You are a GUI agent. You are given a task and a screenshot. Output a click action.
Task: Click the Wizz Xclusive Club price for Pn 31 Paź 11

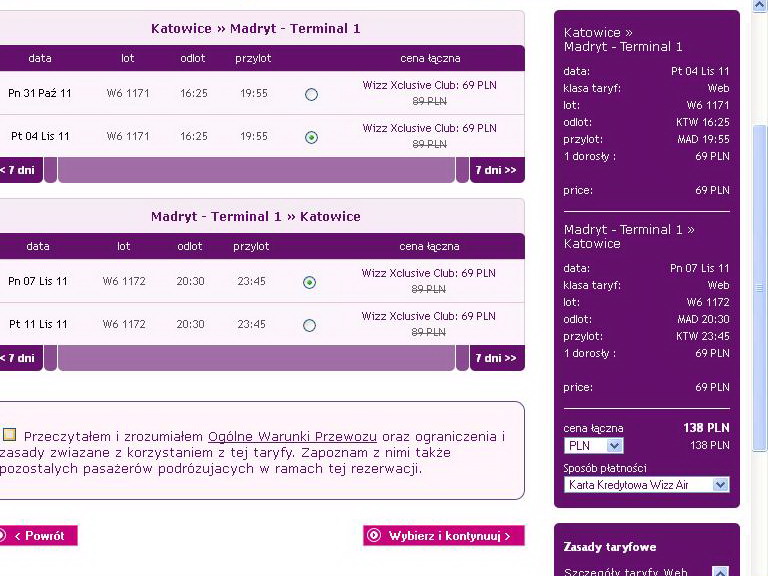(430, 85)
